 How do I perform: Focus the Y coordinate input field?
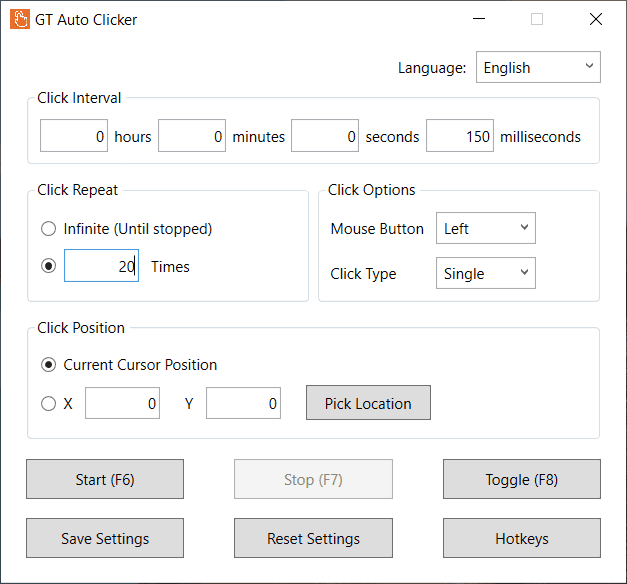[x=244, y=403]
